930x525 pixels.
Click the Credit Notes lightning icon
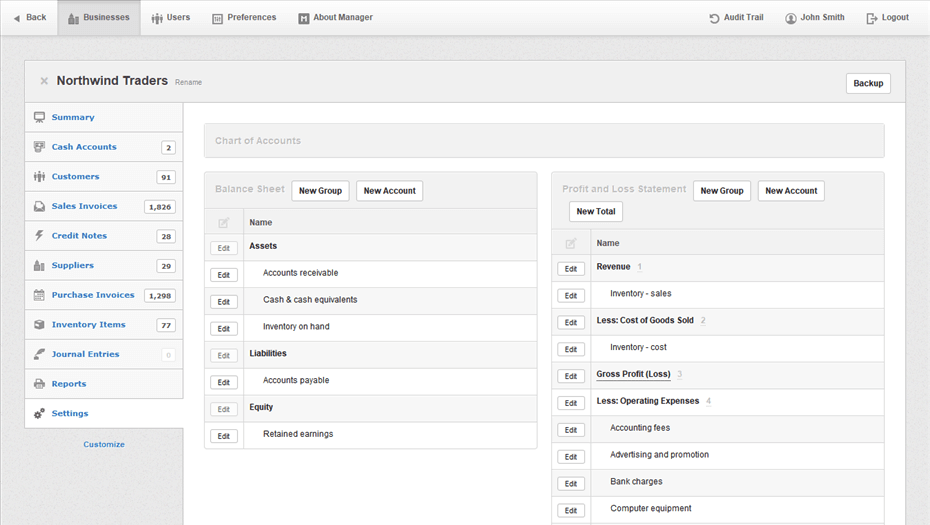pyautogui.click(x=39, y=236)
